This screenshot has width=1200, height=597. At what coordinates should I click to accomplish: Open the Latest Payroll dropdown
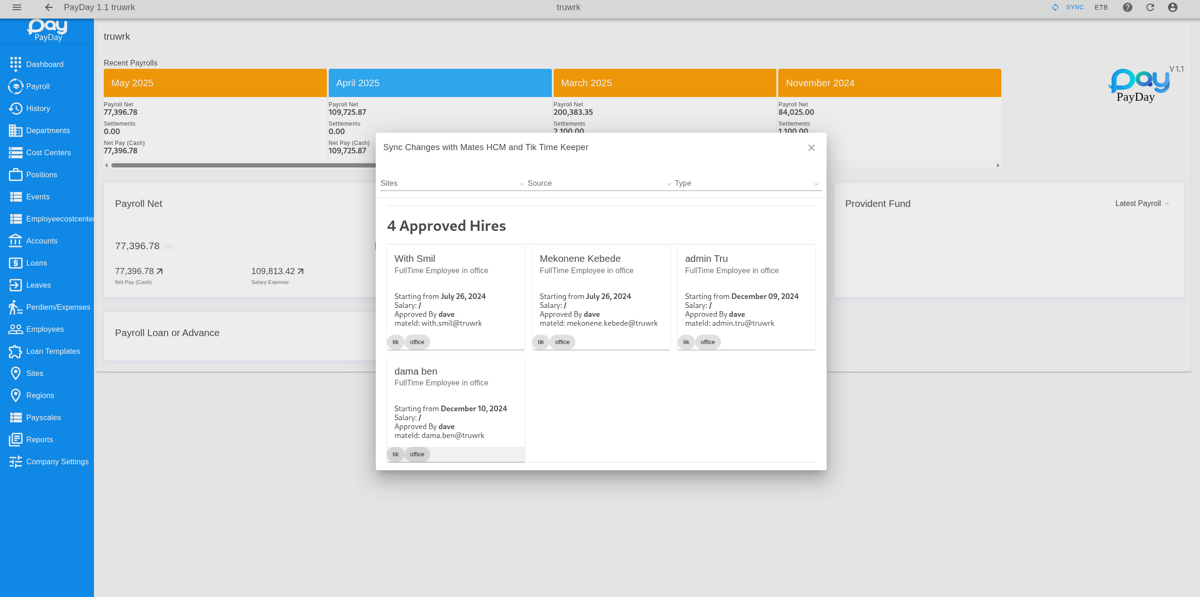tap(1142, 203)
